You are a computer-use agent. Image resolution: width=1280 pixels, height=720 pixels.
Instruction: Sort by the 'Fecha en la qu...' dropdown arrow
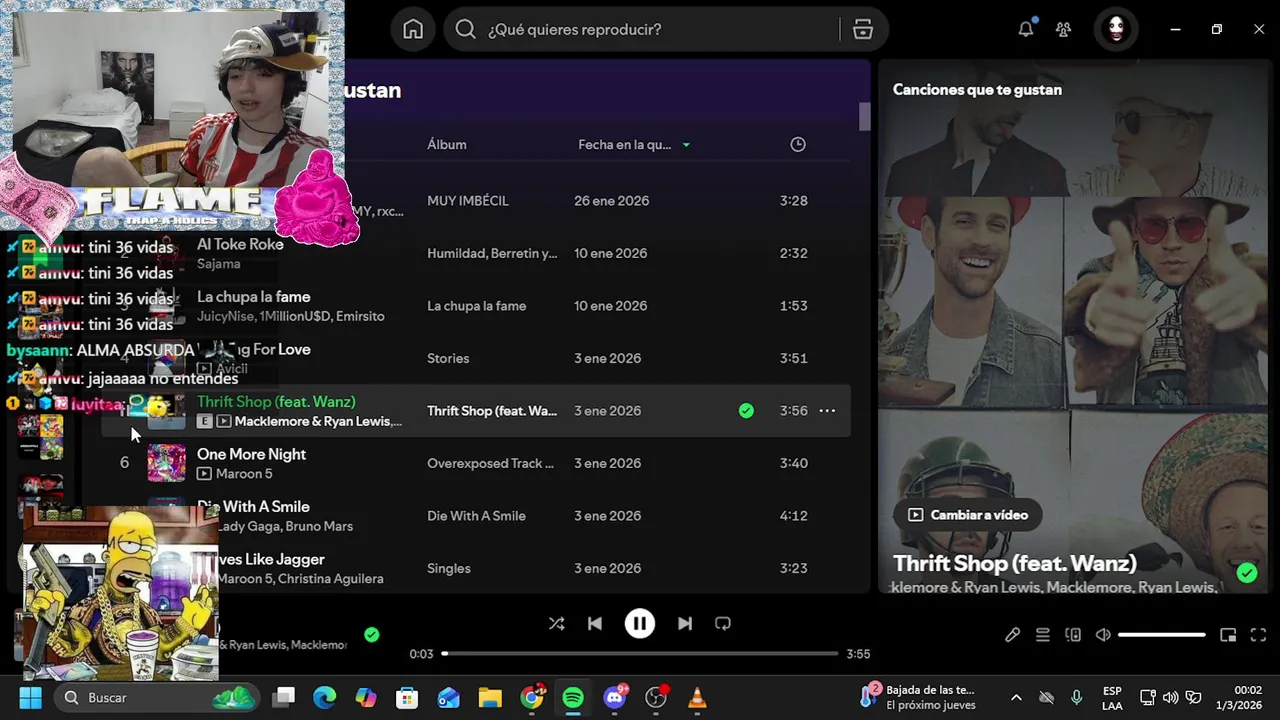tap(686, 145)
